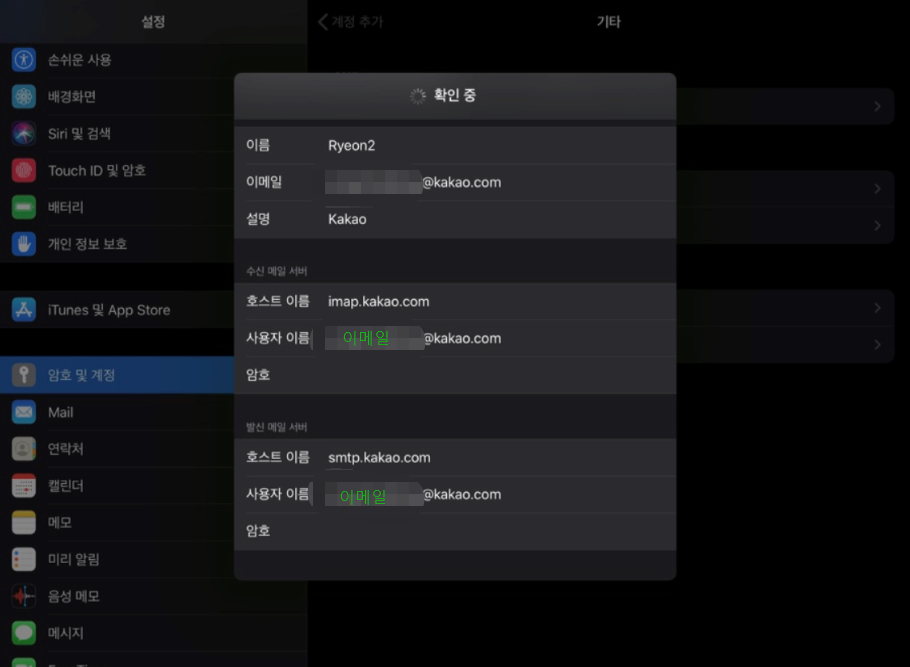Image resolution: width=910 pixels, height=667 pixels.
Task: Select the 배경화면 settings row
Action: pos(117,96)
